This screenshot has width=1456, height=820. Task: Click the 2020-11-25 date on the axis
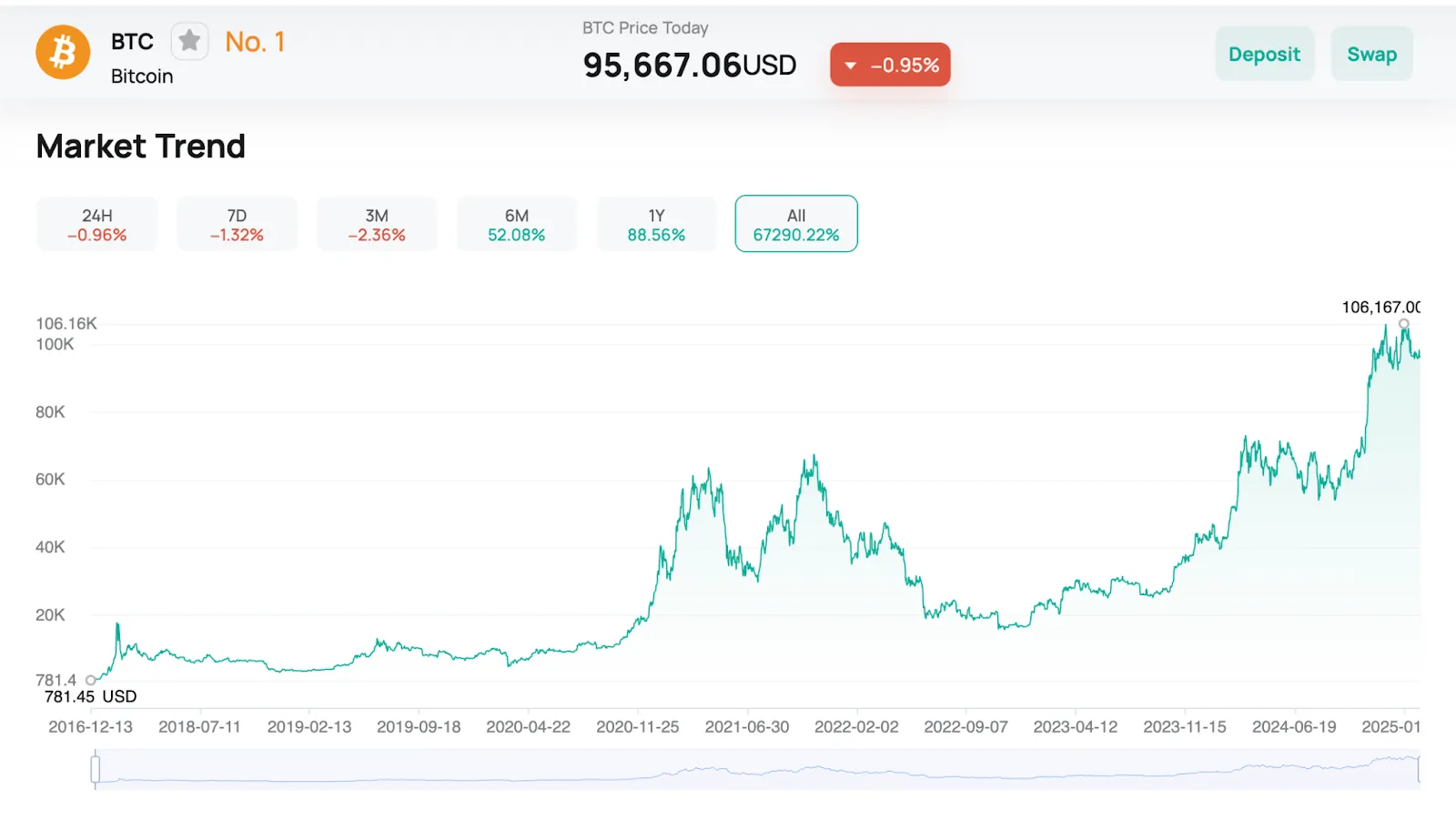click(637, 727)
